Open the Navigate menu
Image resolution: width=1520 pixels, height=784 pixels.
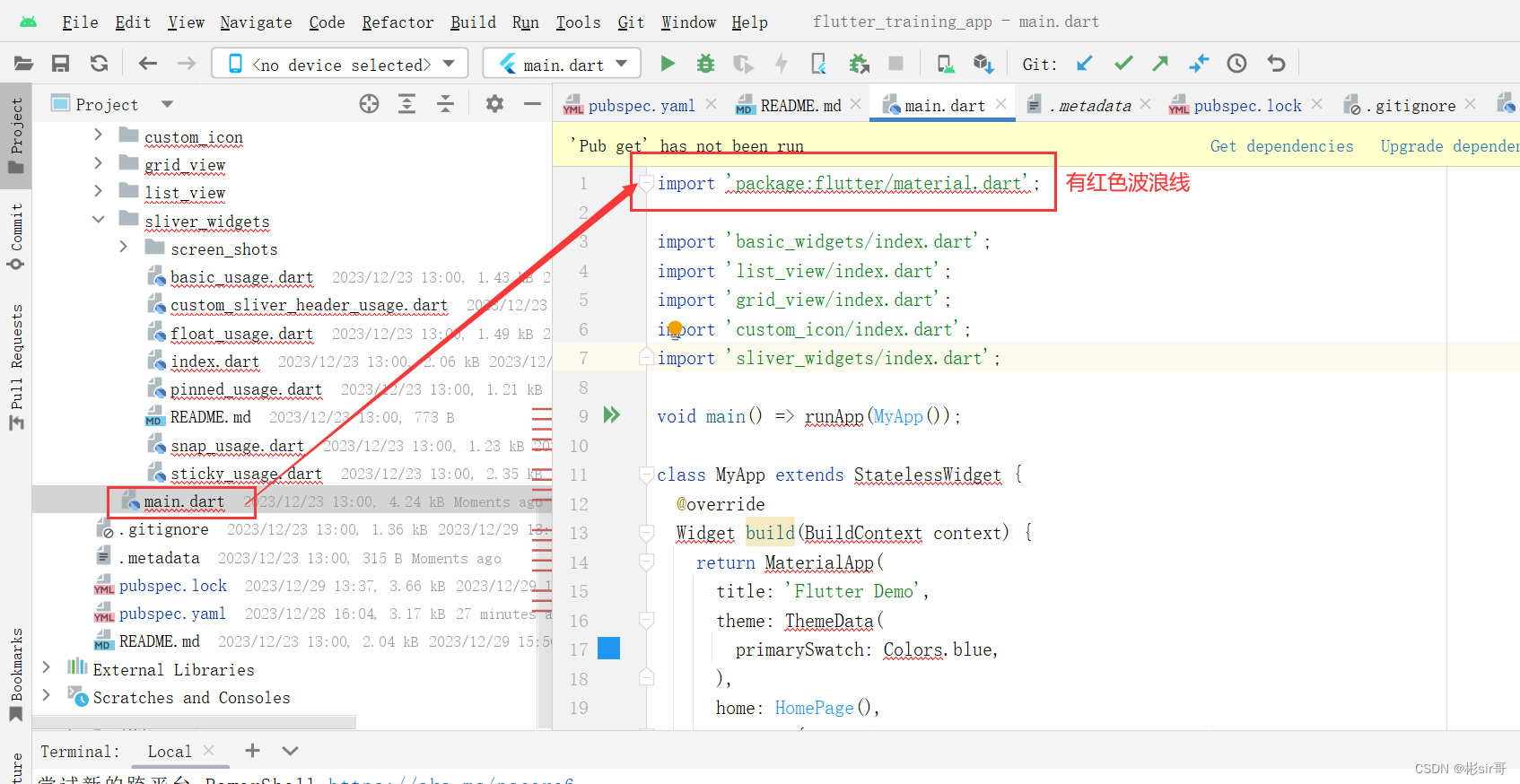(256, 22)
